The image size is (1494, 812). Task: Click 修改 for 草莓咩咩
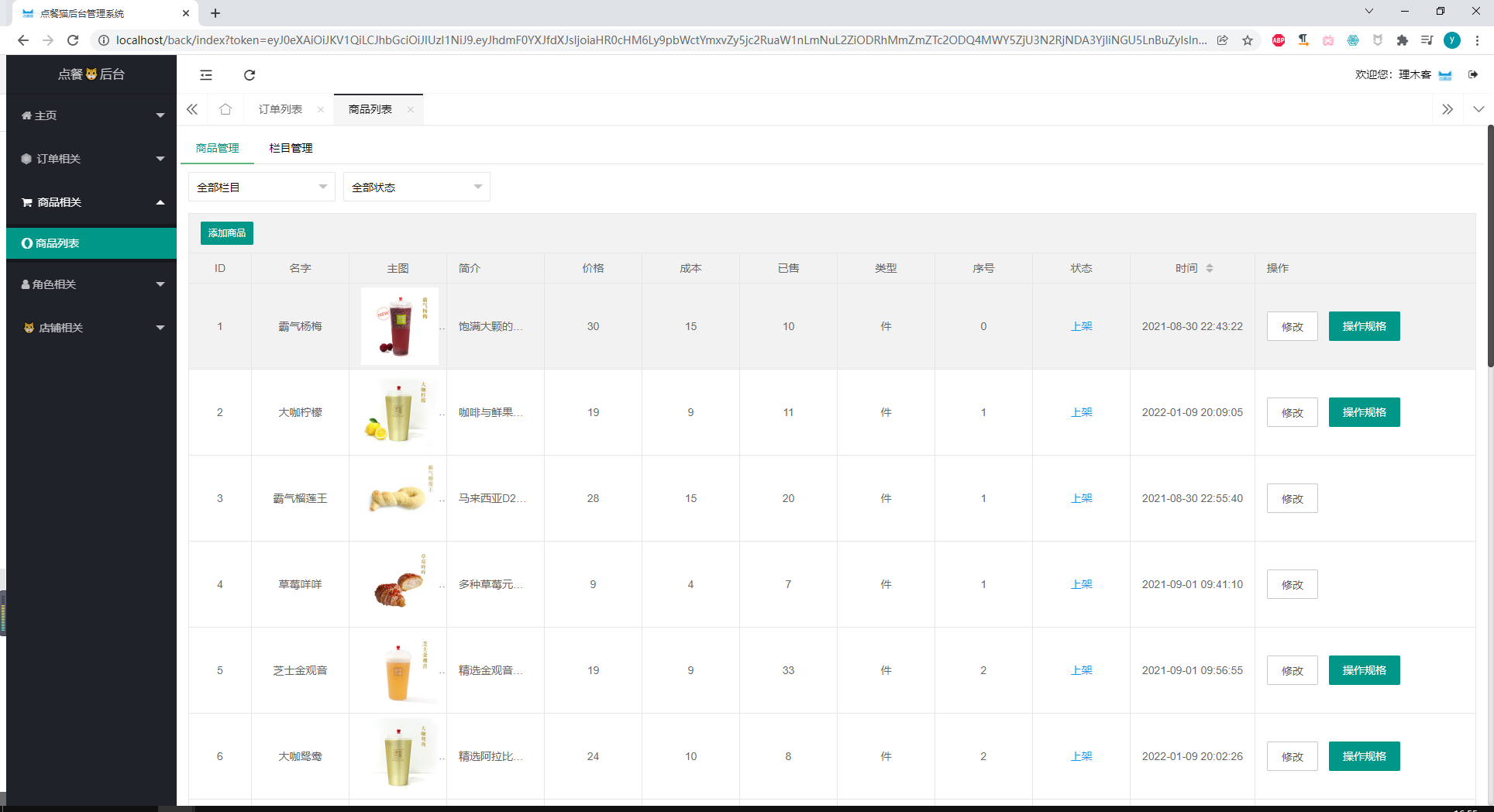pos(1293,585)
